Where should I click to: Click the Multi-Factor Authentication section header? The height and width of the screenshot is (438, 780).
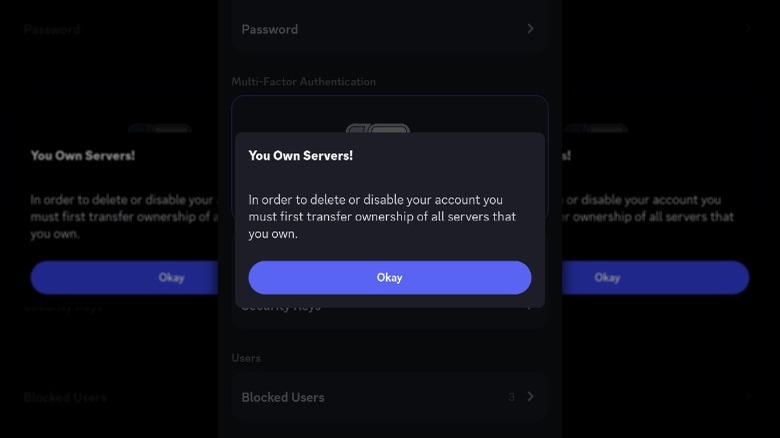point(303,82)
